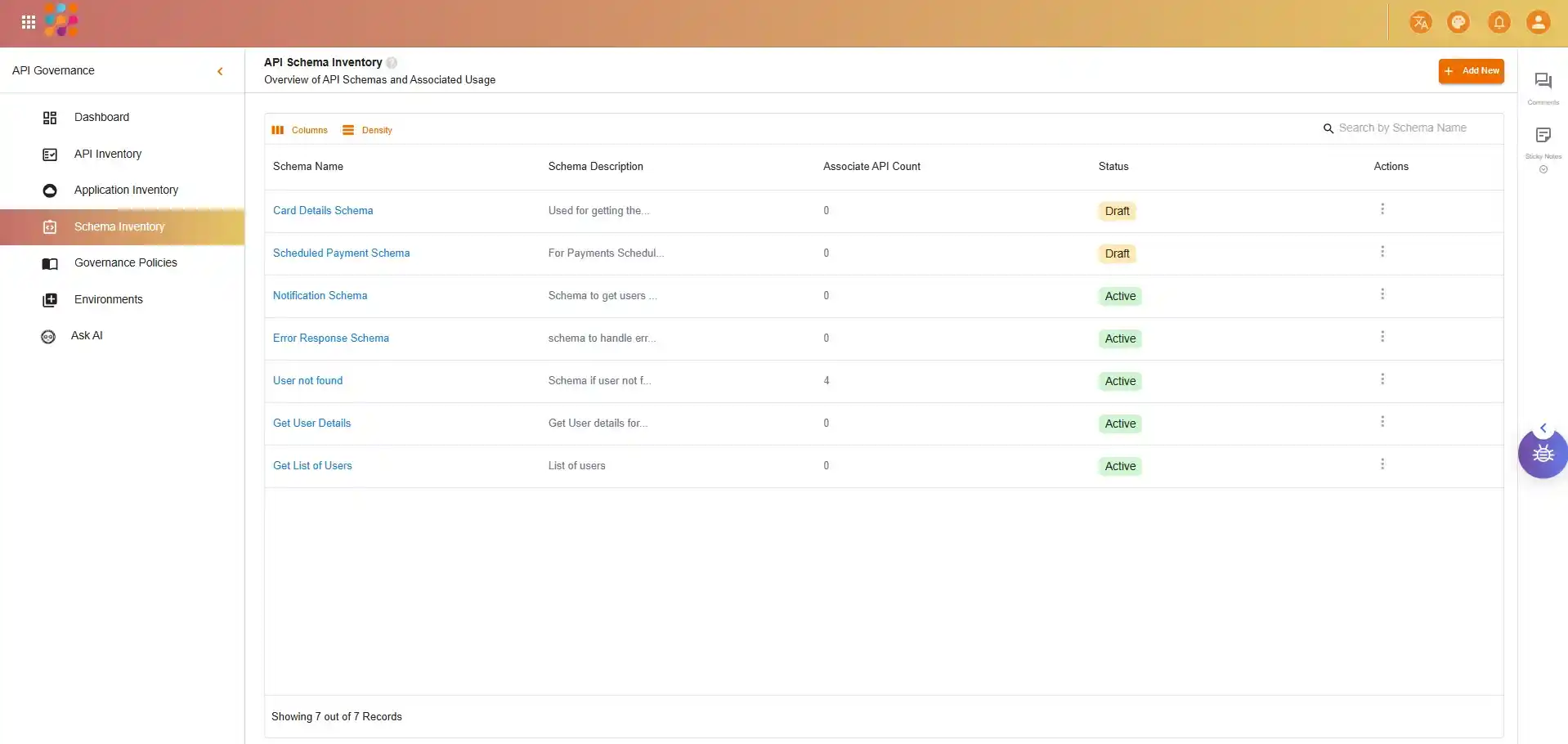Open actions menu for Card Details Schema
The width and height of the screenshot is (1568, 744).
1382,209
